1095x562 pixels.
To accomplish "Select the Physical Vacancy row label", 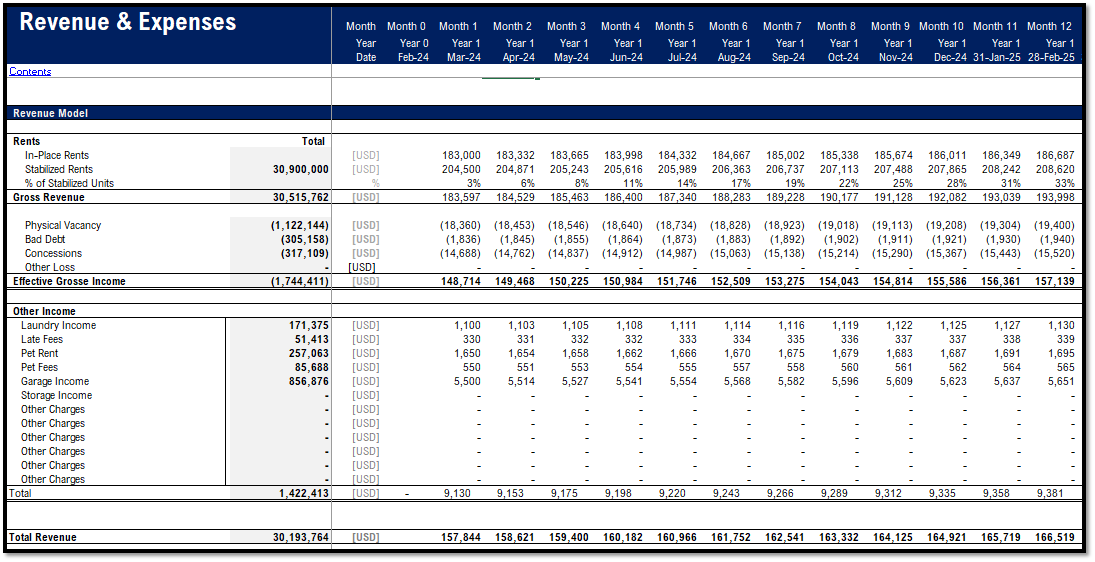I will 63,226.
